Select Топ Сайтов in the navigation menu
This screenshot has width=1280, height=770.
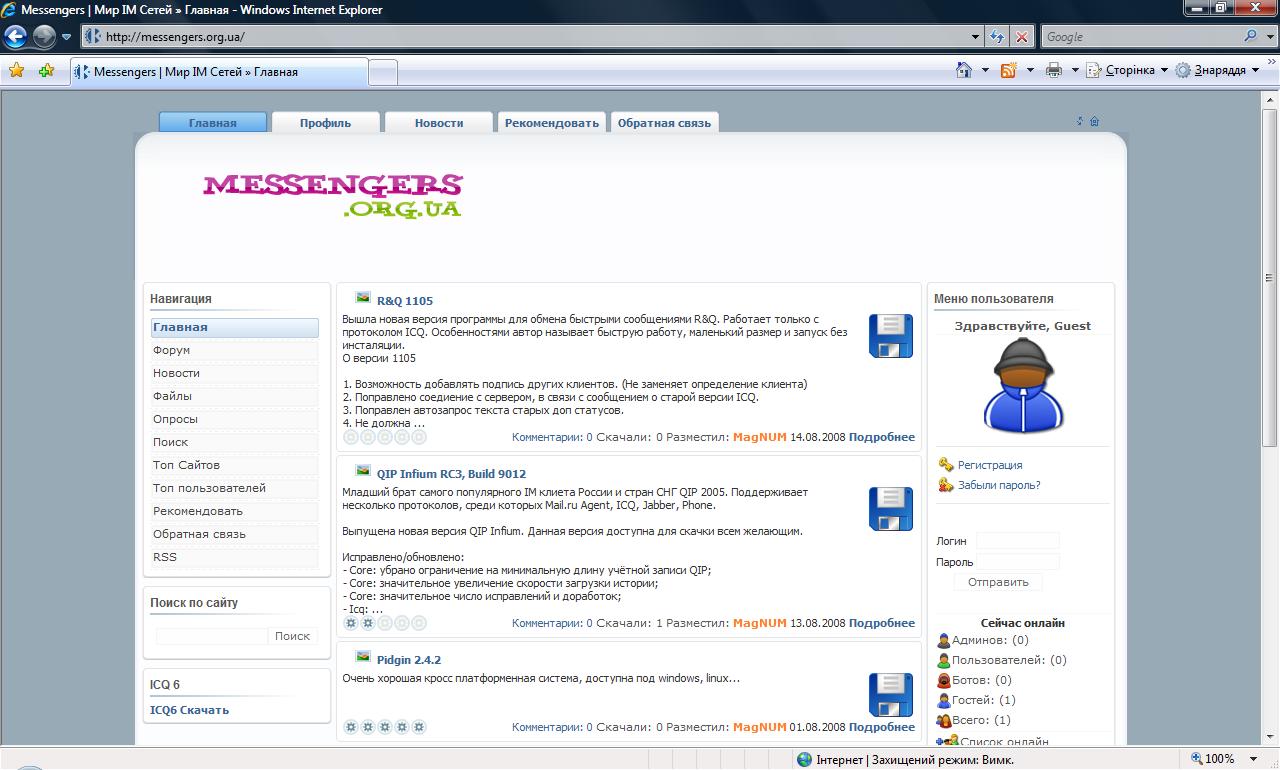[x=235, y=465]
